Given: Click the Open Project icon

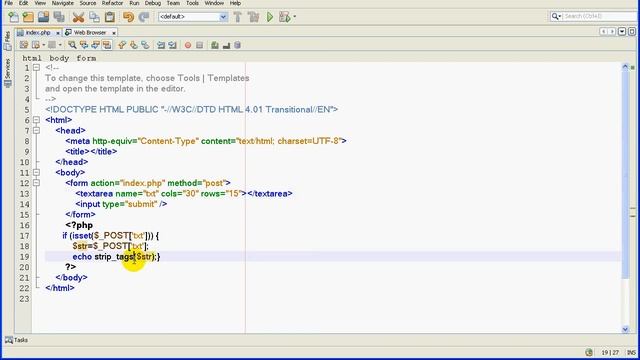Looking at the screenshot, I should (x=43, y=17).
